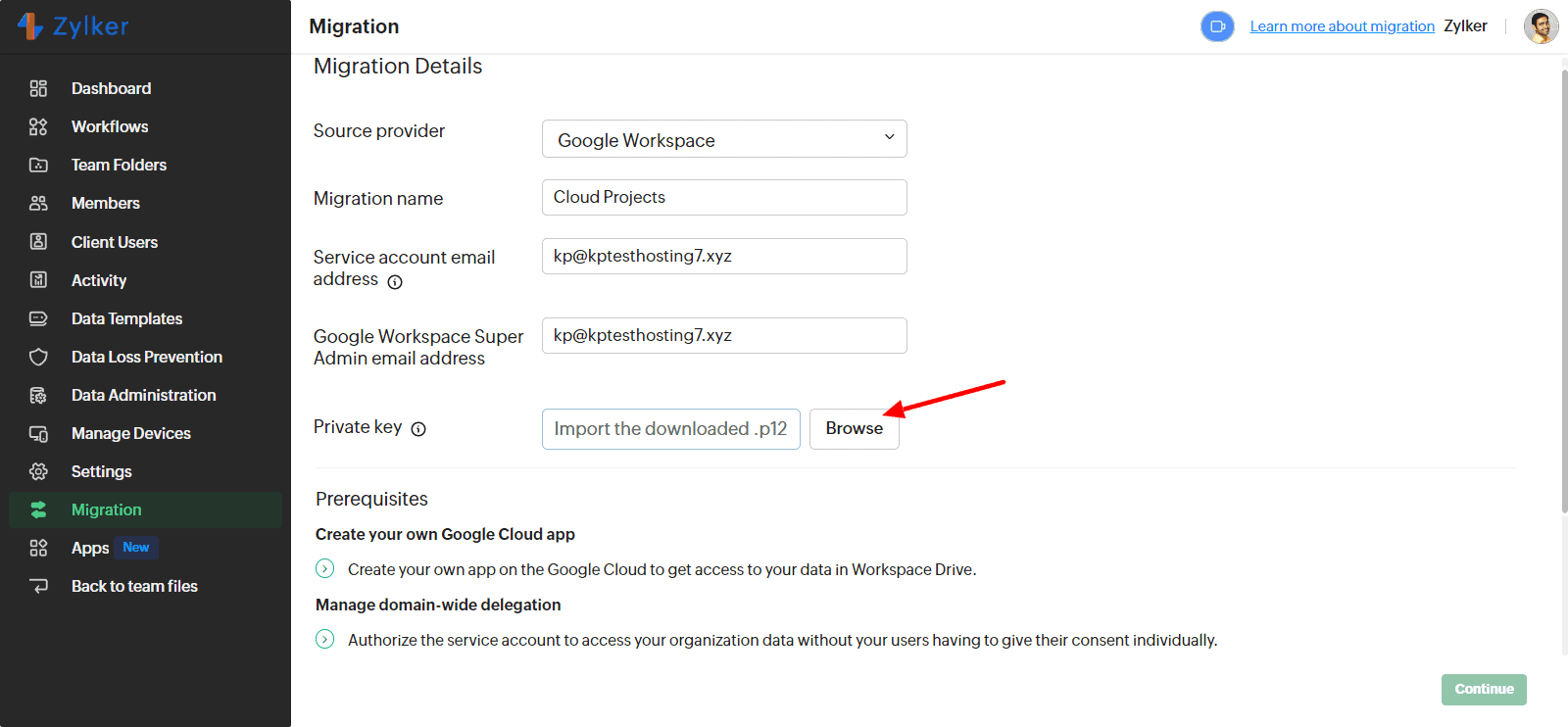This screenshot has width=1568, height=727.
Task: Go to Members in the sidebar
Action: click(x=106, y=203)
